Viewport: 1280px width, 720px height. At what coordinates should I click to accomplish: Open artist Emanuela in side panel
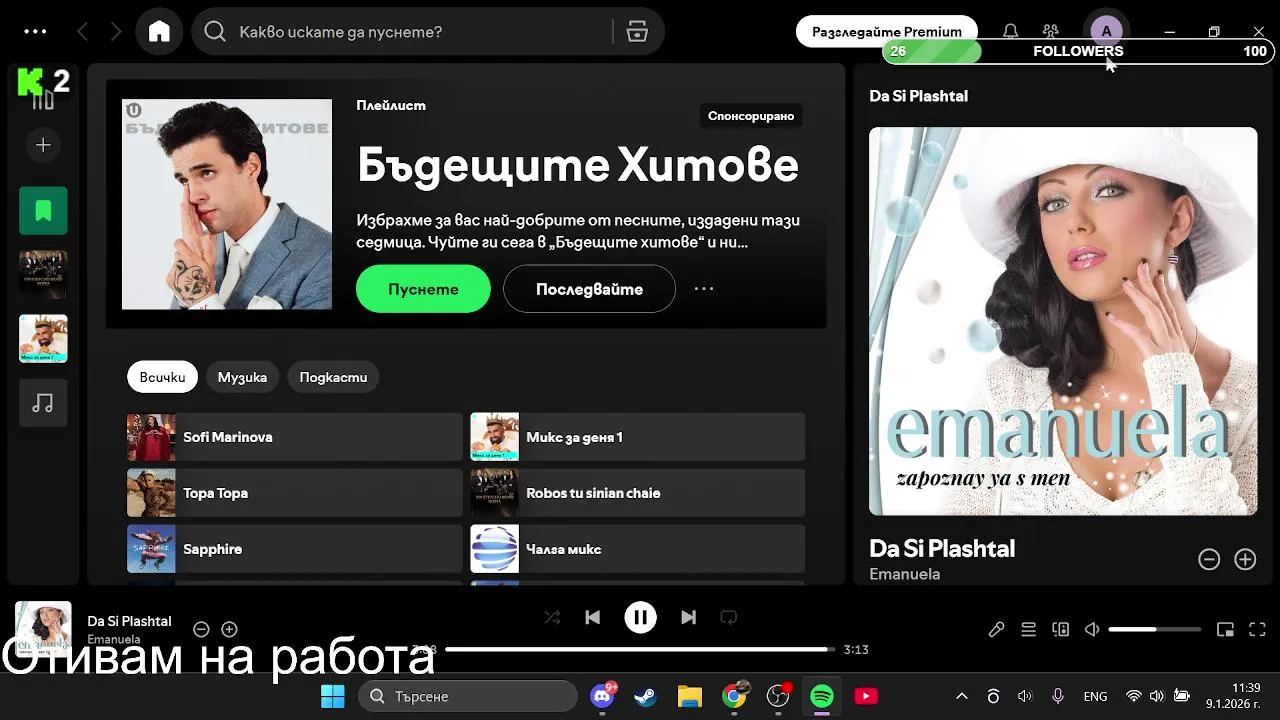[904, 574]
